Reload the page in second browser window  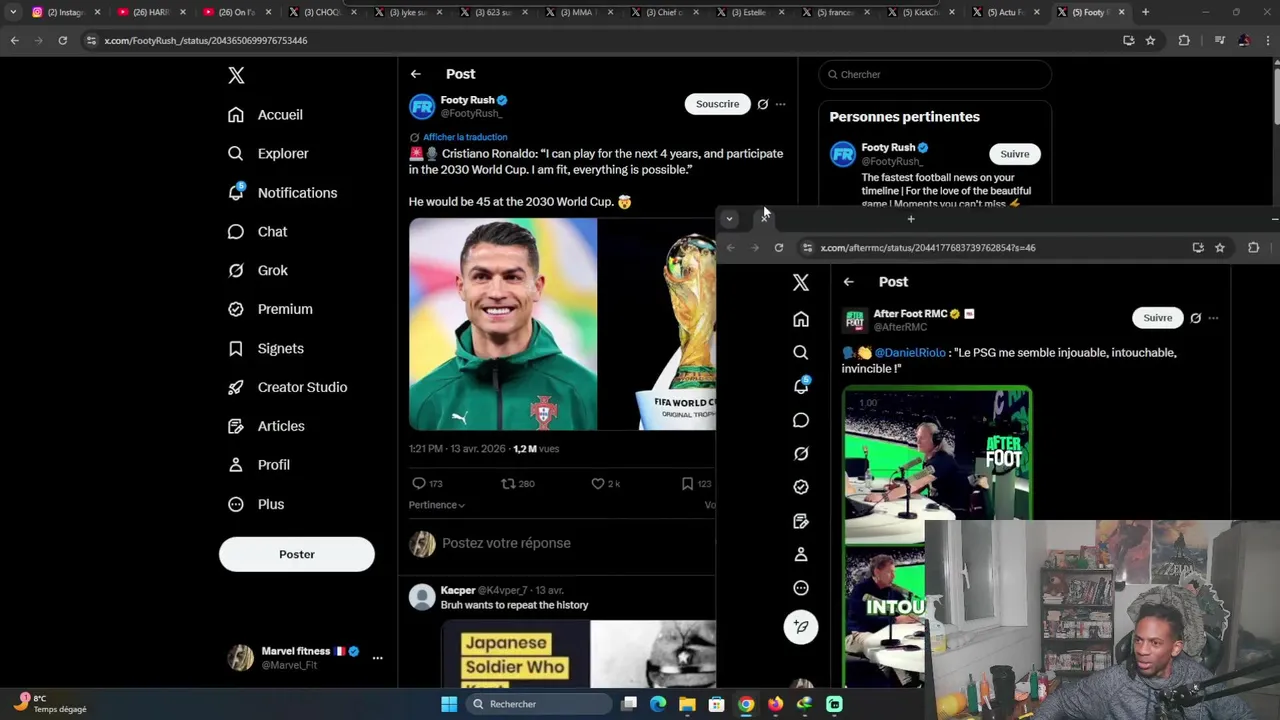click(x=779, y=248)
